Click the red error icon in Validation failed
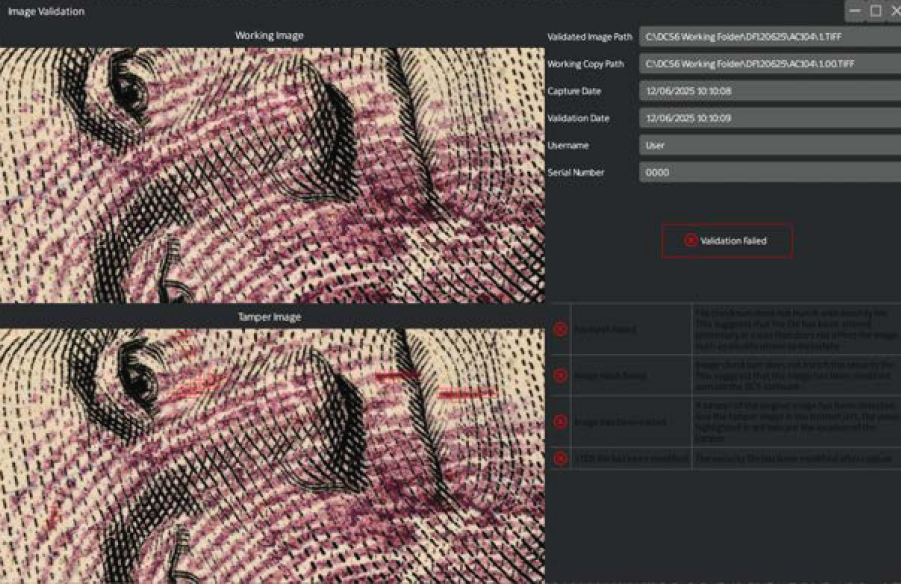The width and height of the screenshot is (901, 586). (691, 240)
